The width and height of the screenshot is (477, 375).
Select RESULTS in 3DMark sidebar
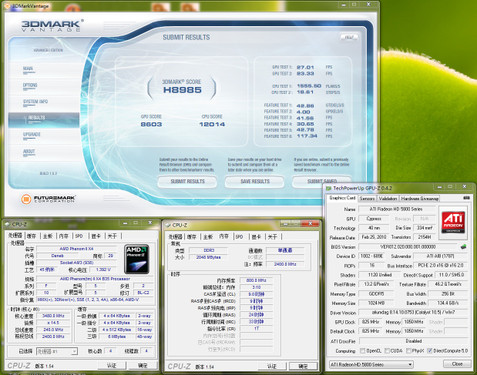(x=44, y=119)
